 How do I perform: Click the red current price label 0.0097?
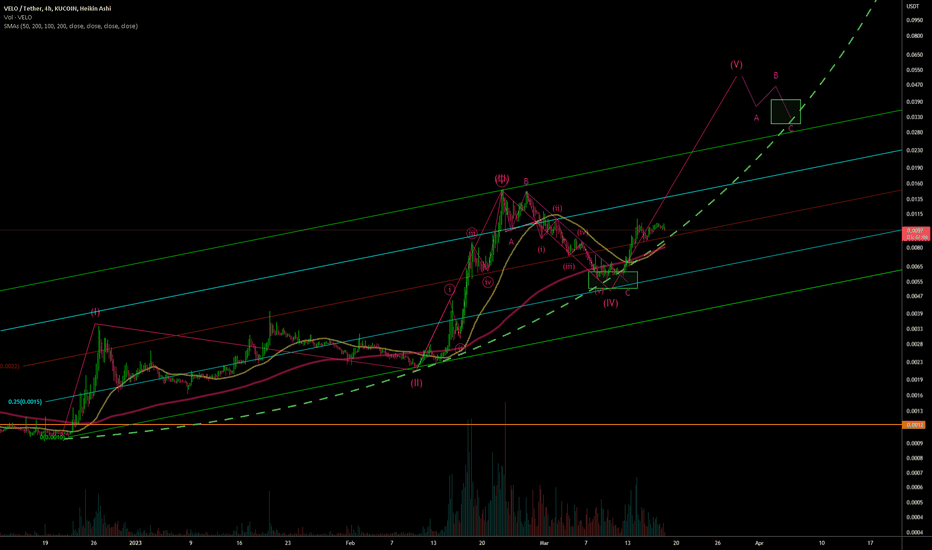916,234
